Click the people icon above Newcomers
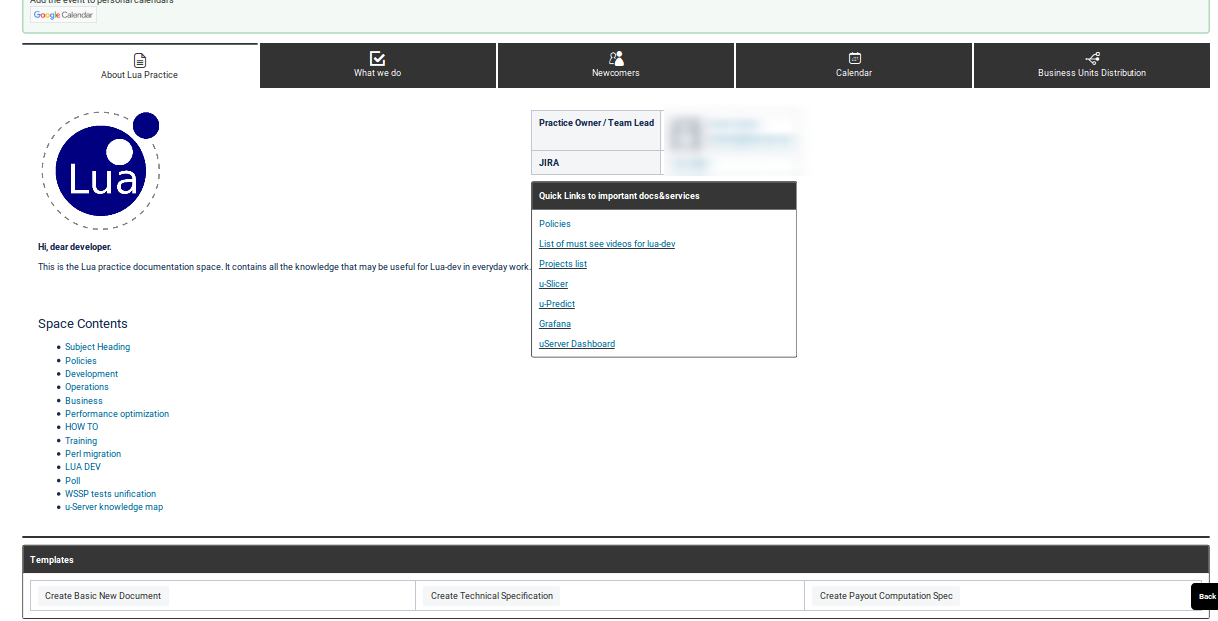1218x621 pixels. [616, 58]
